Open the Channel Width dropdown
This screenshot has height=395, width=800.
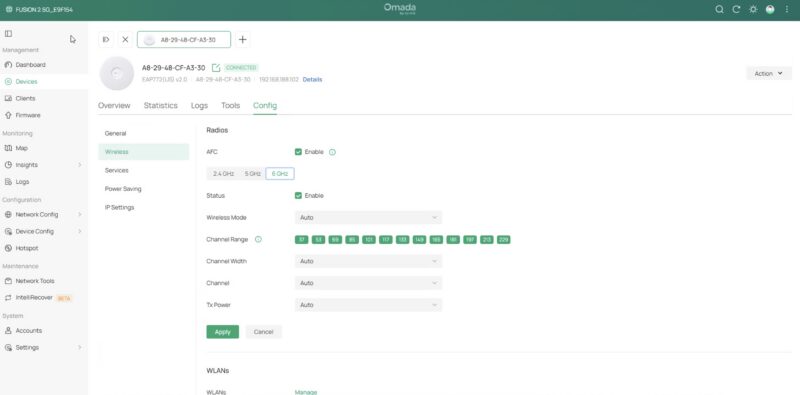[x=368, y=261]
